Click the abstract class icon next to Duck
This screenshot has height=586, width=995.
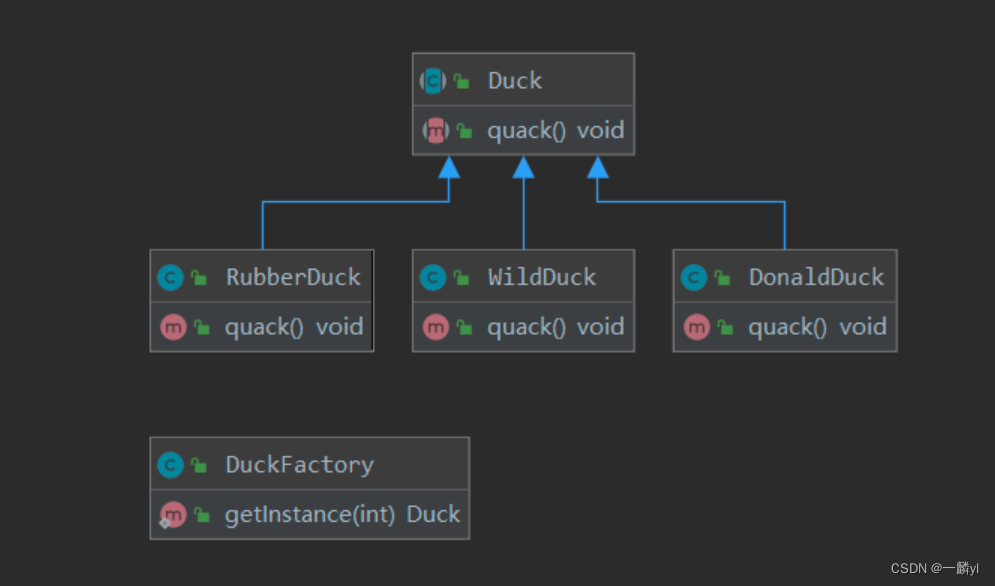433,81
